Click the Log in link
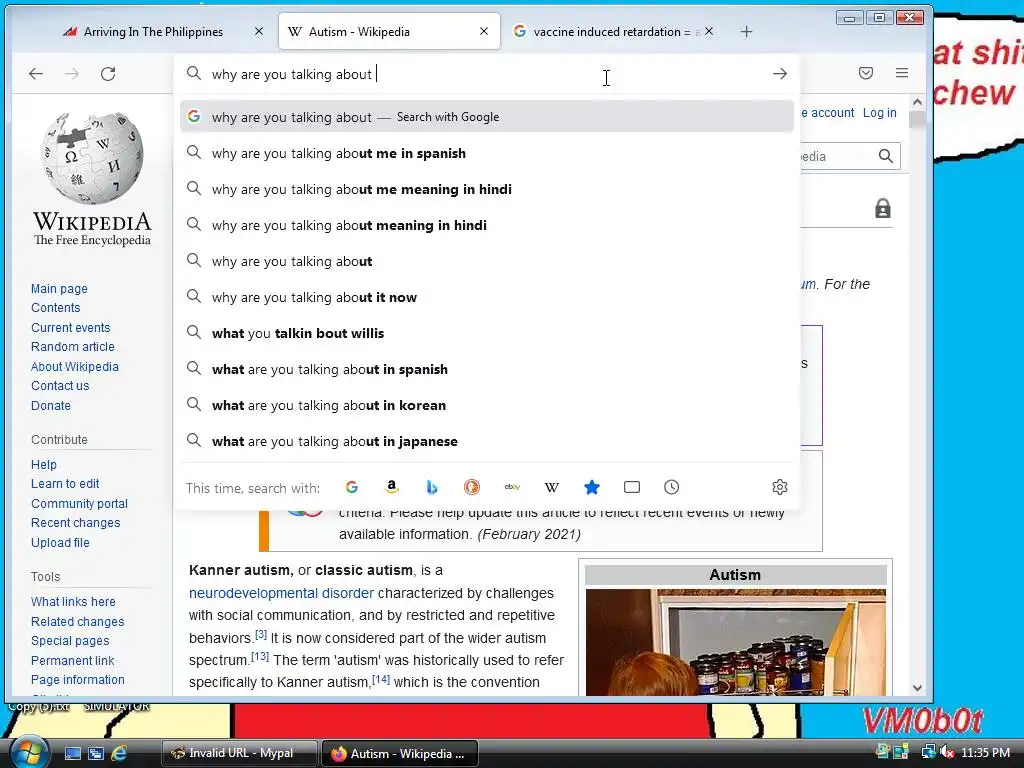This screenshot has width=1024, height=768. 880,113
